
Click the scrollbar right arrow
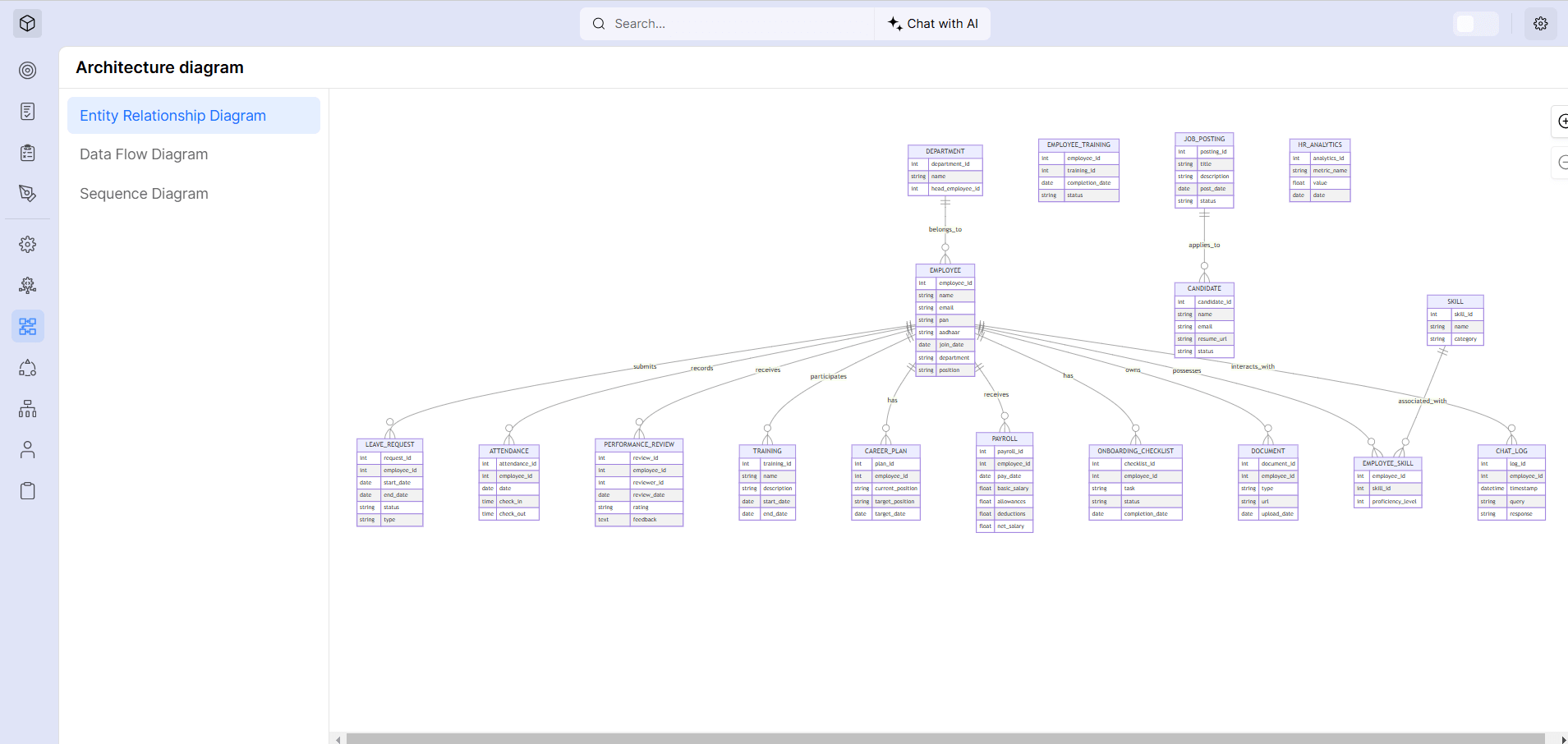pyautogui.click(x=1562, y=739)
